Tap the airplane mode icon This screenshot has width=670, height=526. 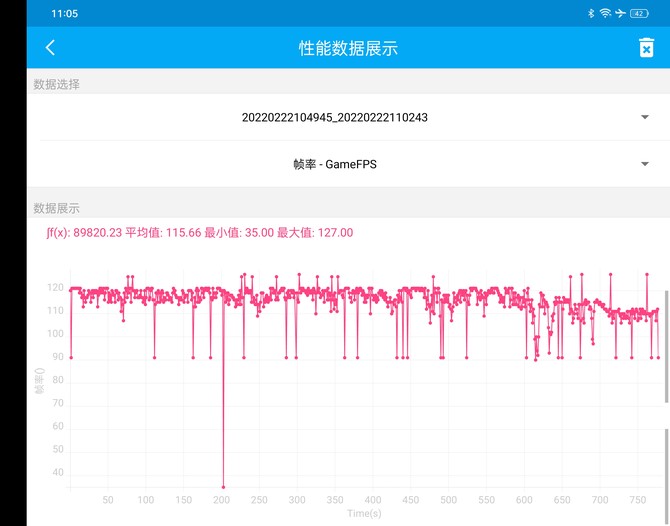tap(620, 13)
